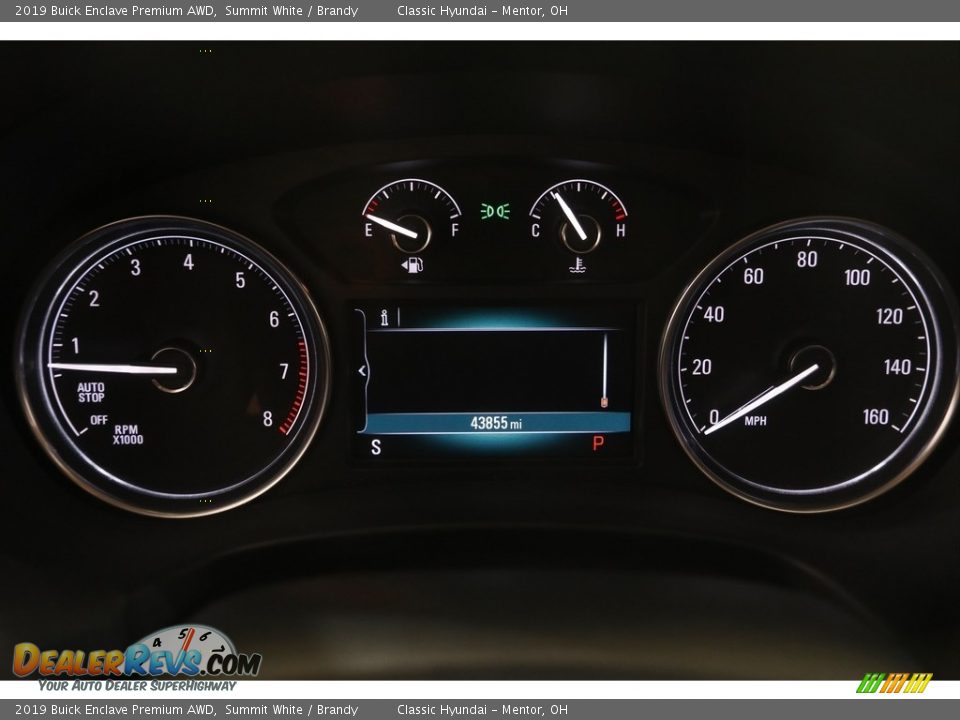Viewport: 960px width, 720px height.
Task: Click the red P gear indicator
Action: (x=598, y=443)
